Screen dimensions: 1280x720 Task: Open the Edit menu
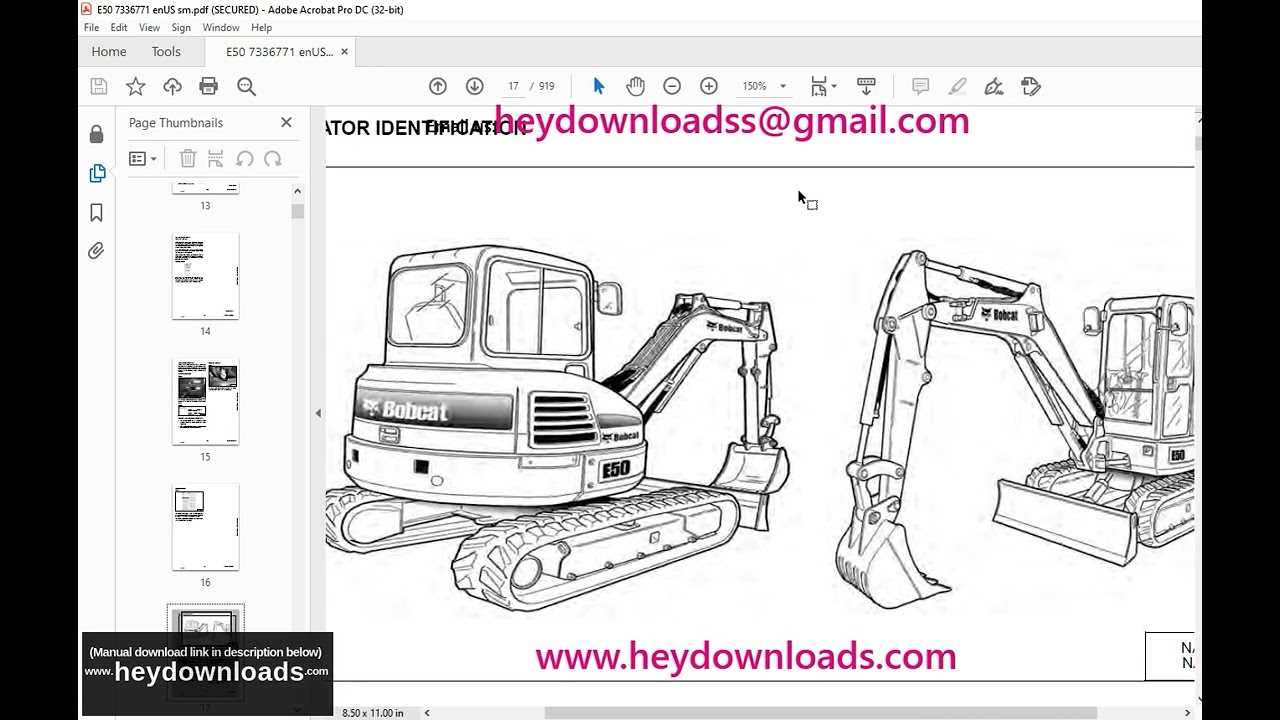point(119,28)
